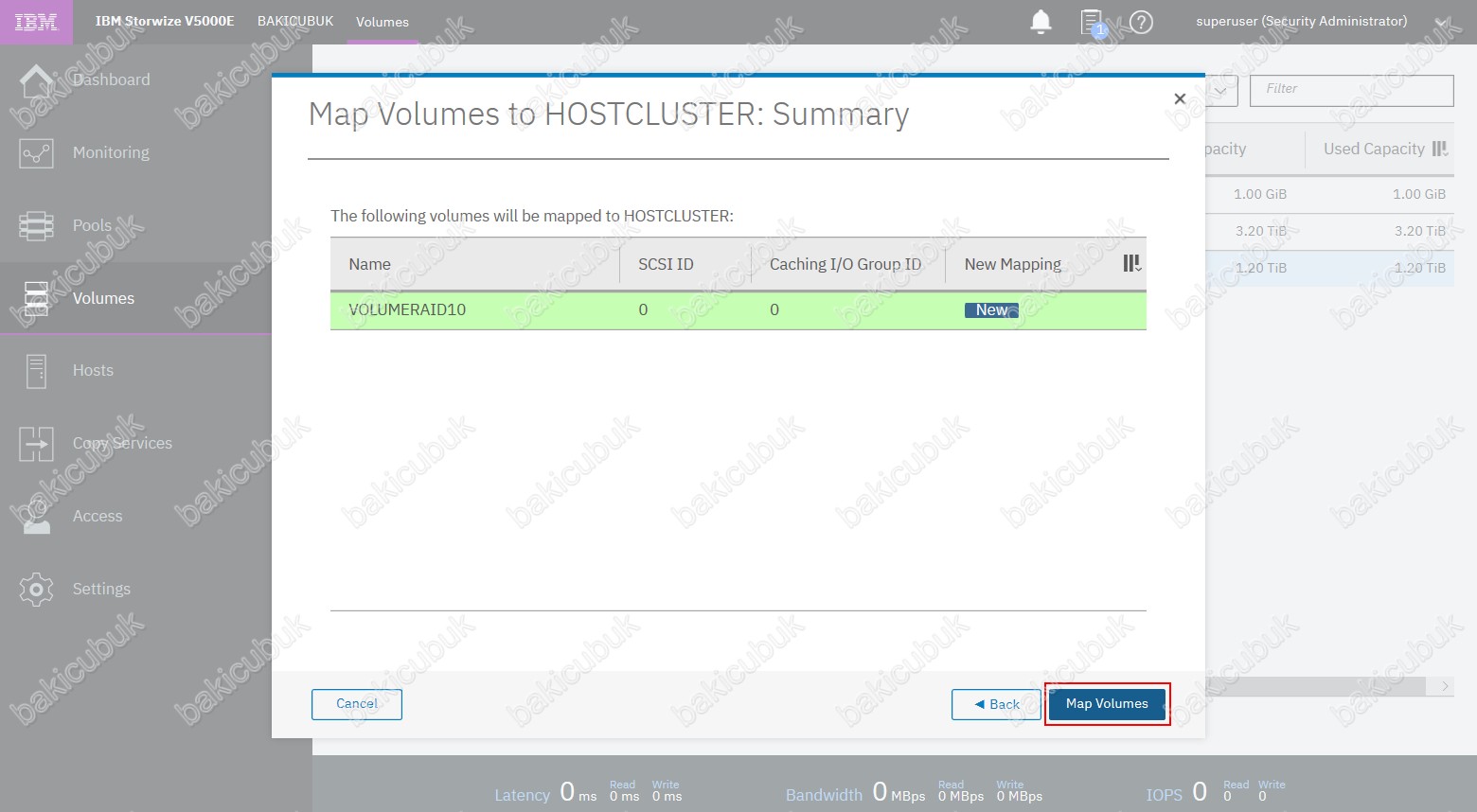This screenshot has width=1477, height=812.
Task: Open the running tasks clipboard icon
Action: (1093, 23)
